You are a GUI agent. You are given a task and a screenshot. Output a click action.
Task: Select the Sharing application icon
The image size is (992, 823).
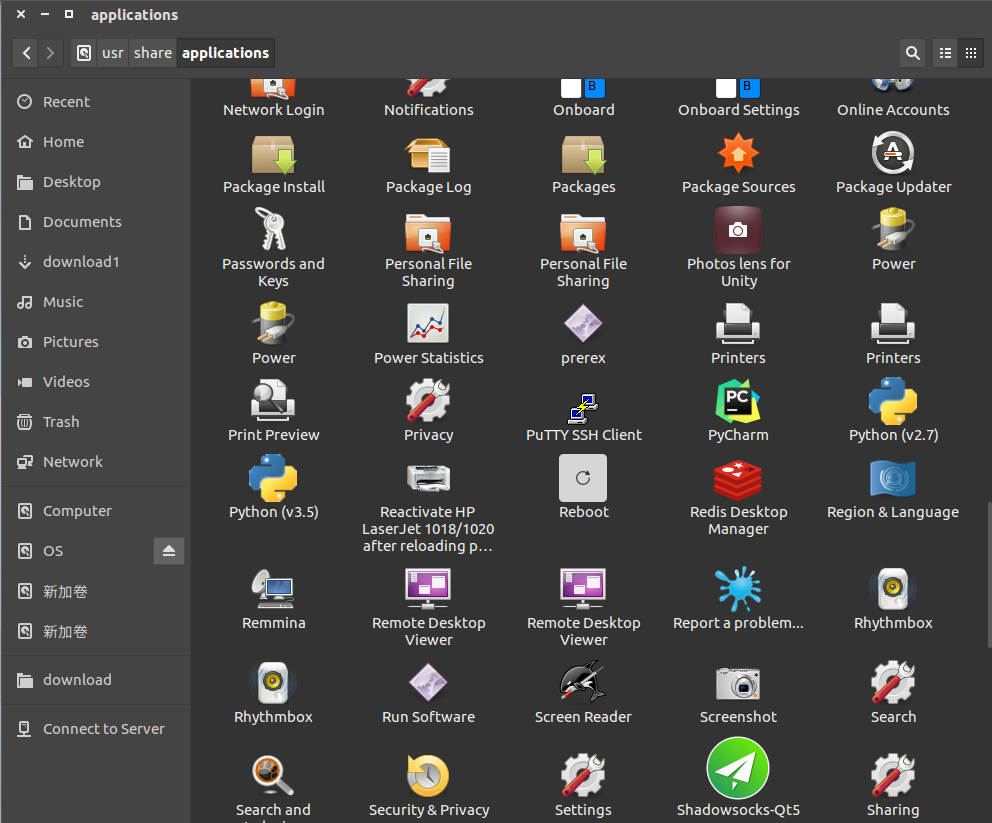[893, 776]
